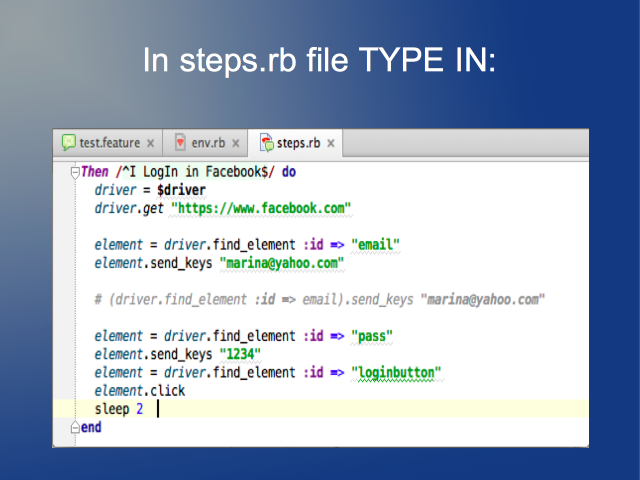Collapse the Then block fold marker
The height and width of the screenshot is (480, 640).
pos(75,173)
